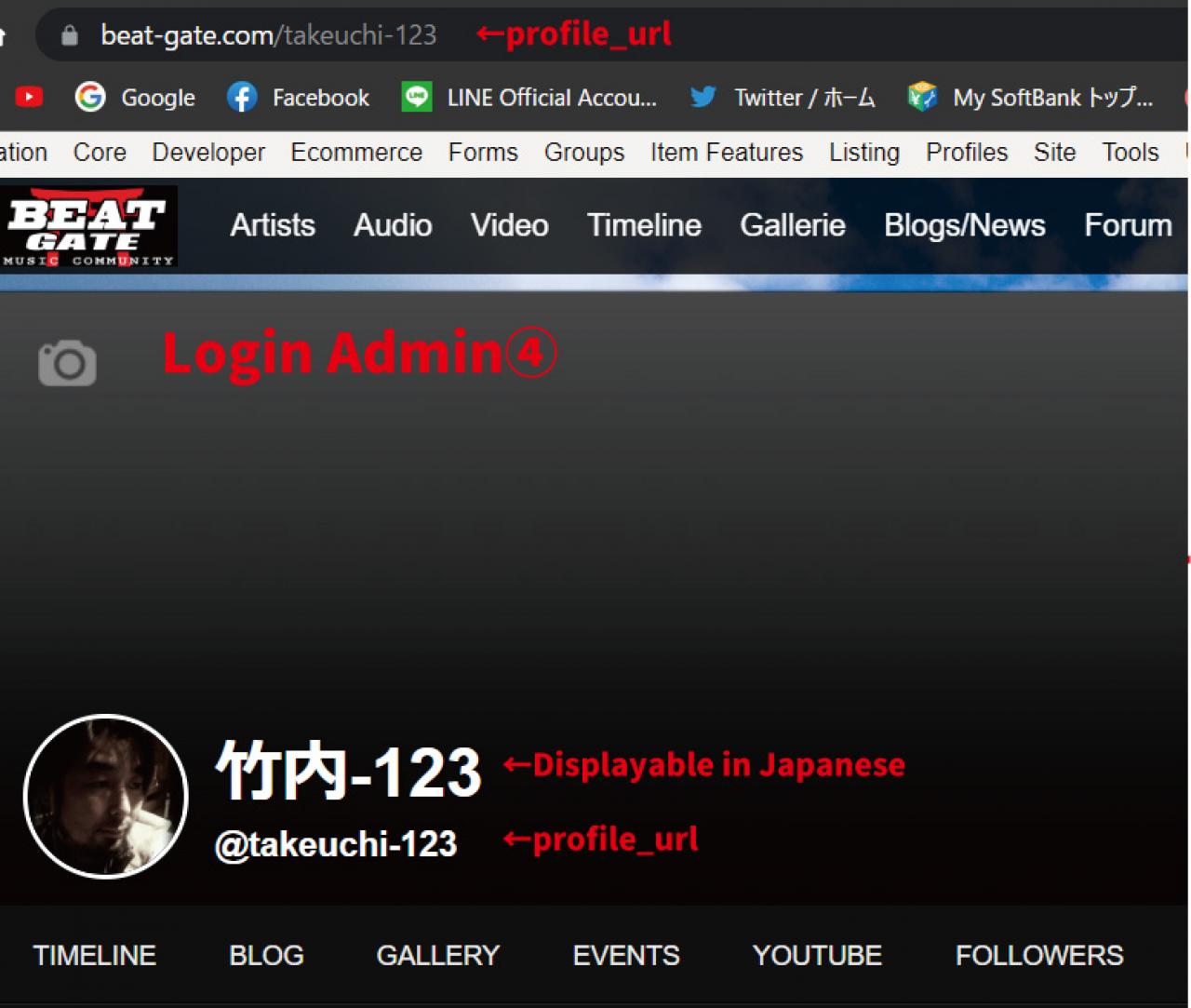The height and width of the screenshot is (1008, 1191).
Task: Go to the Audio section
Action: [393, 225]
